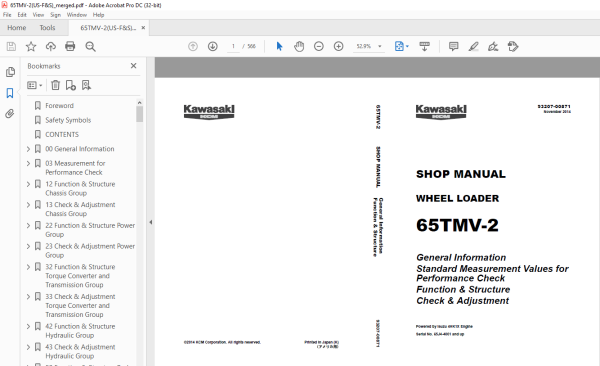The image size is (600, 366).
Task: Open the Window menu
Action: click(x=77, y=15)
